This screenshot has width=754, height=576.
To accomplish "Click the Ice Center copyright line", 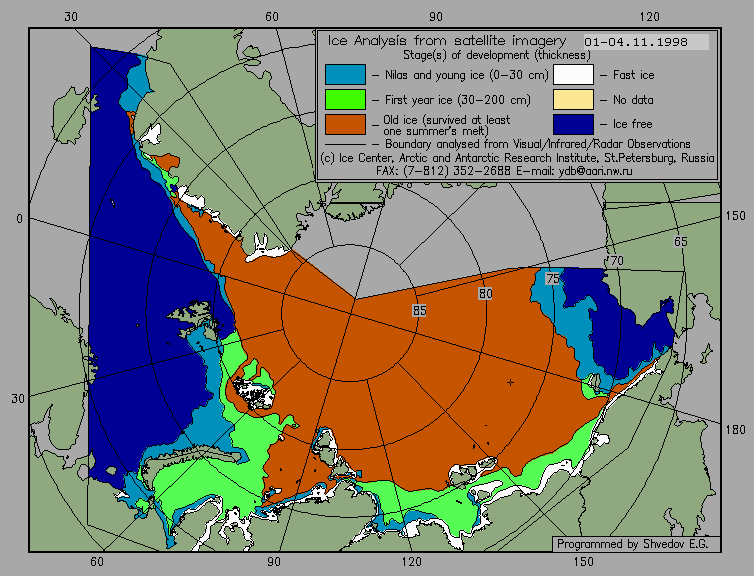I will point(517,158).
